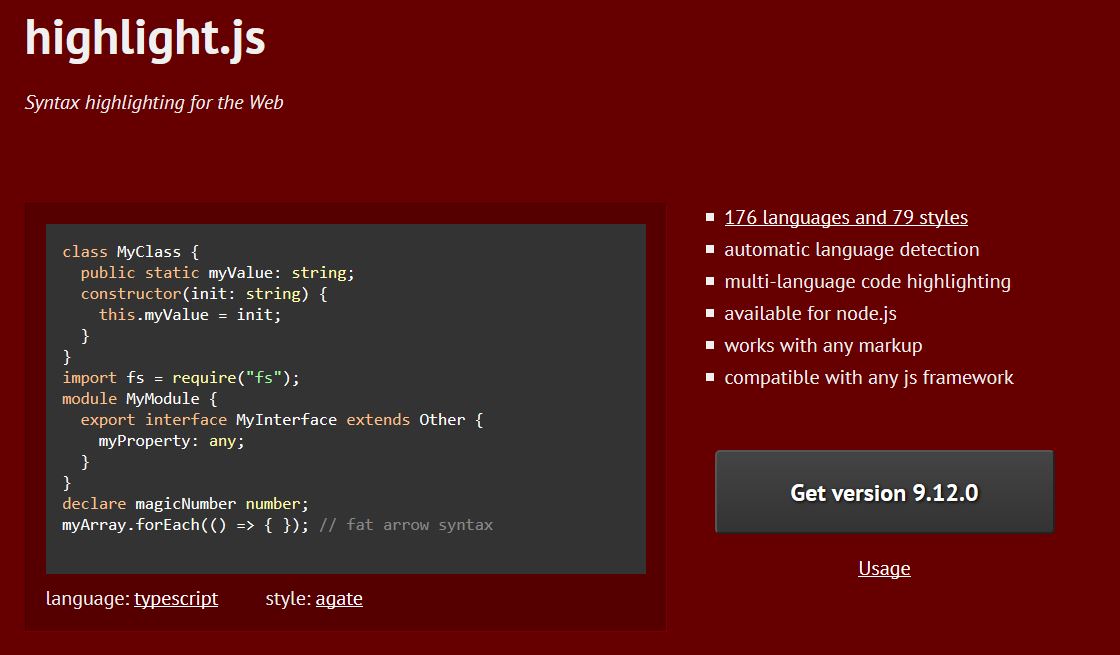Click 'automatic language detection' bullet text

[x=851, y=249]
